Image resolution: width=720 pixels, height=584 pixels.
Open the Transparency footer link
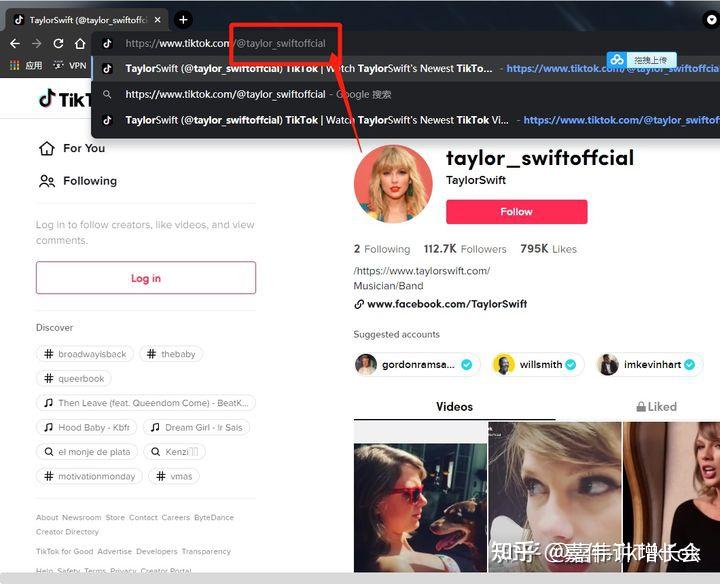tap(206, 551)
